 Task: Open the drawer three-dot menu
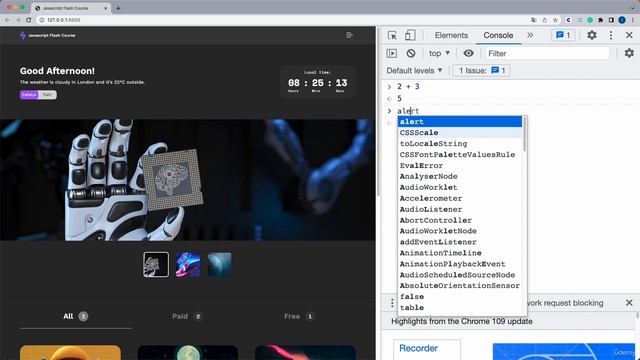pos(392,303)
